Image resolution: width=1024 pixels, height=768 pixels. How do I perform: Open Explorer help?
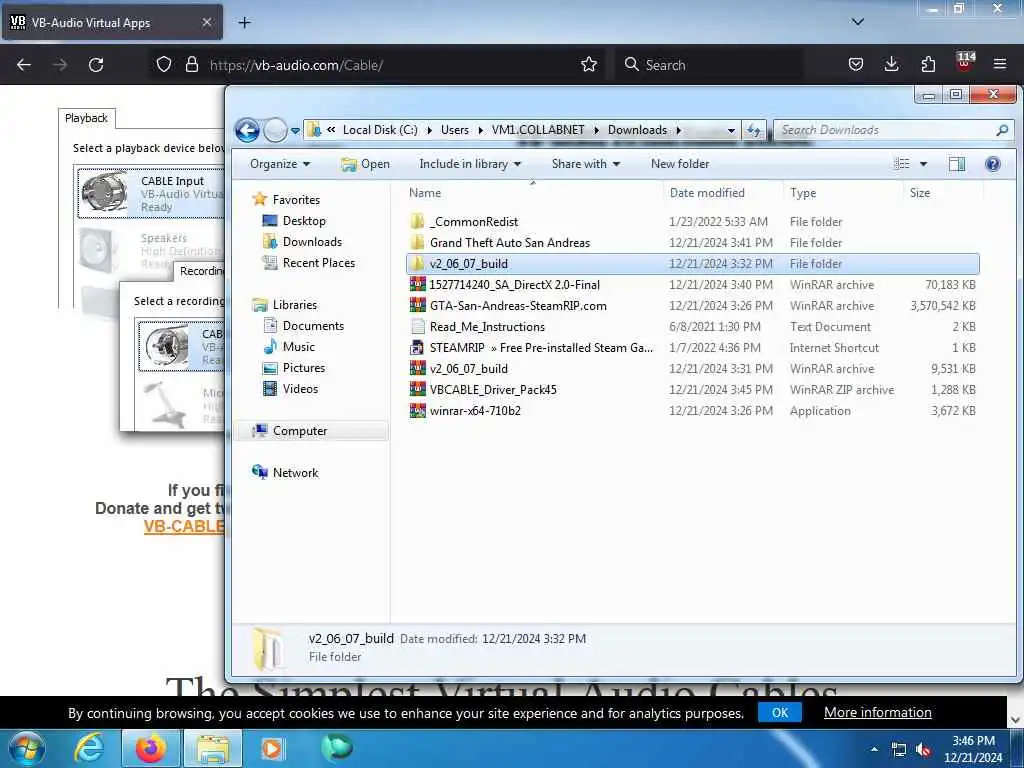pos(992,164)
